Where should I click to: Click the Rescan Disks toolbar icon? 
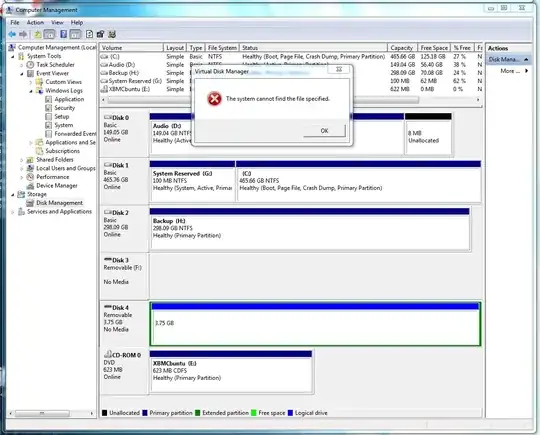coord(101,34)
